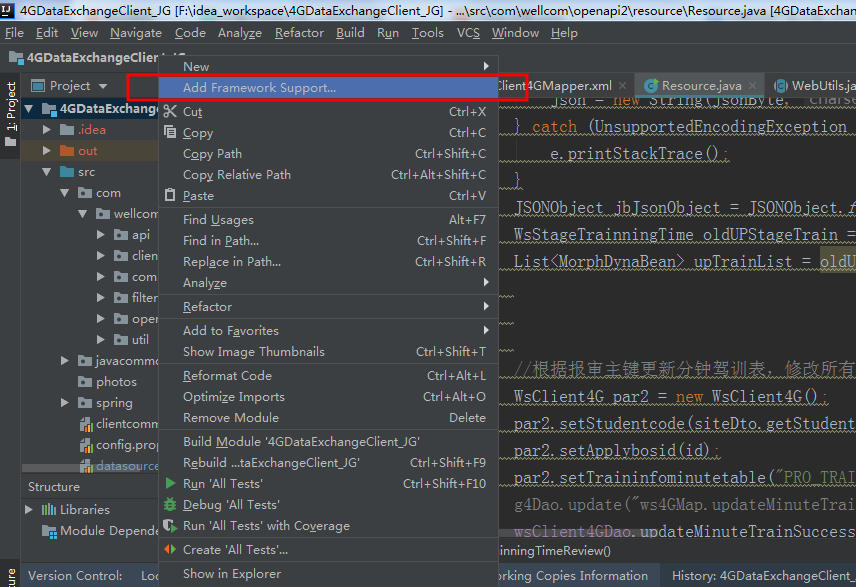Select Optimize Imports

(329, 397)
